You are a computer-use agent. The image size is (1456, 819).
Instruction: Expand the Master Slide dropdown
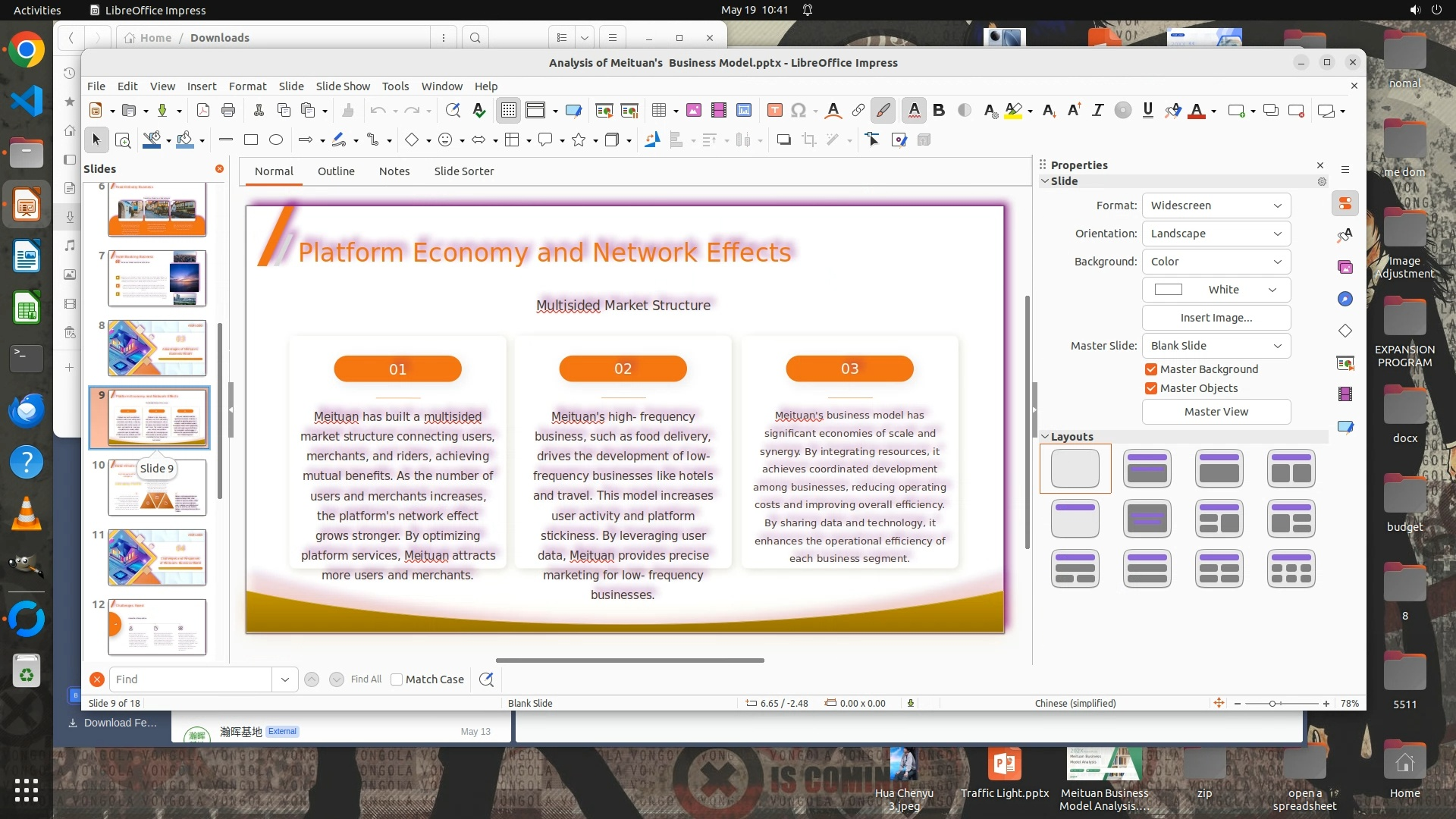point(1216,346)
